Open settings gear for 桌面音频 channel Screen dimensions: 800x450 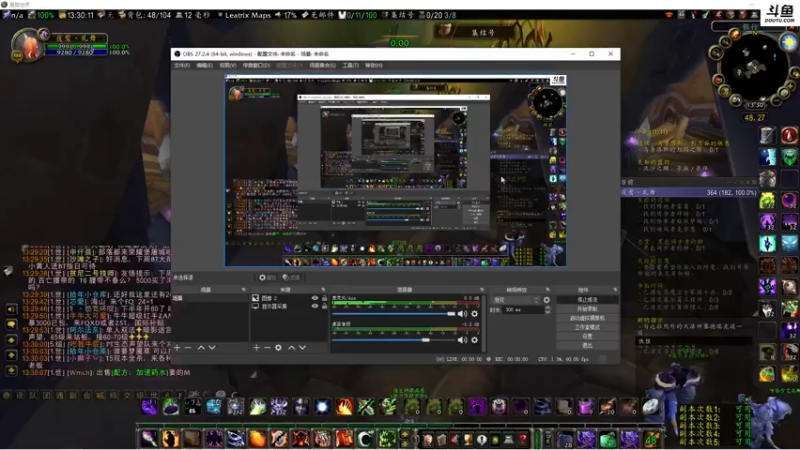click(x=474, y=340)
